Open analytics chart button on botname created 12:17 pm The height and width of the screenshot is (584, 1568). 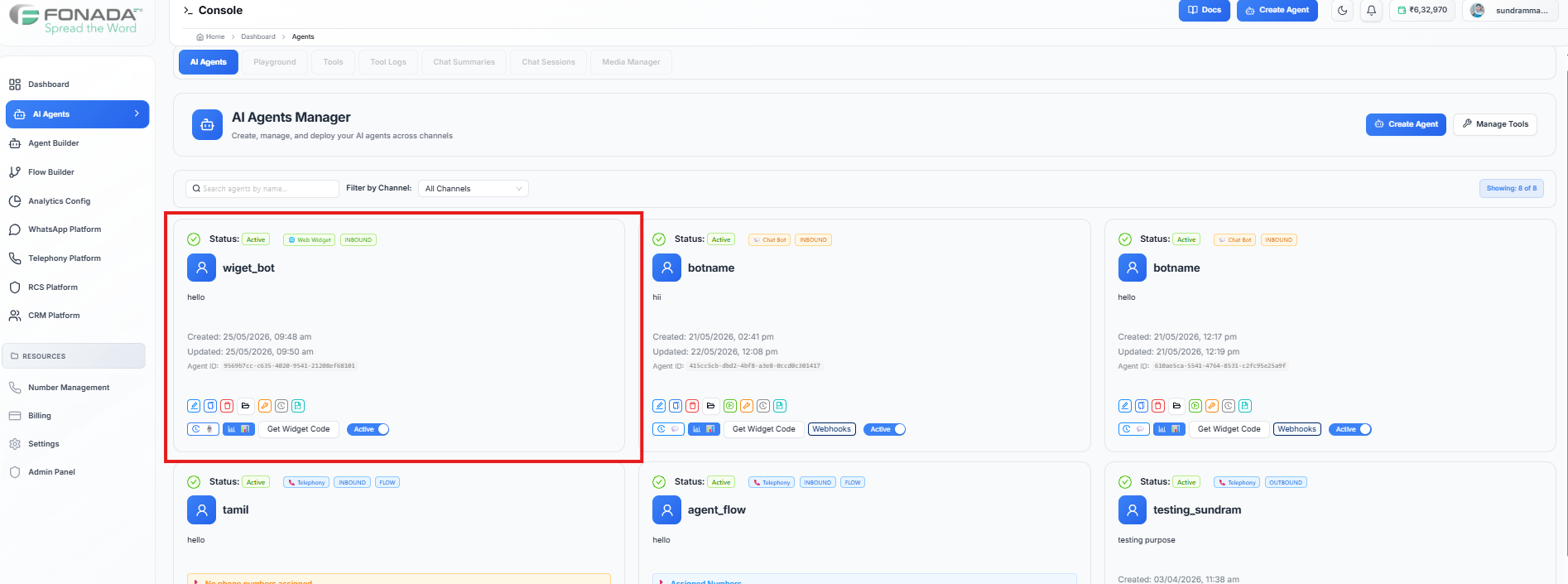[x=1169, y=429]
